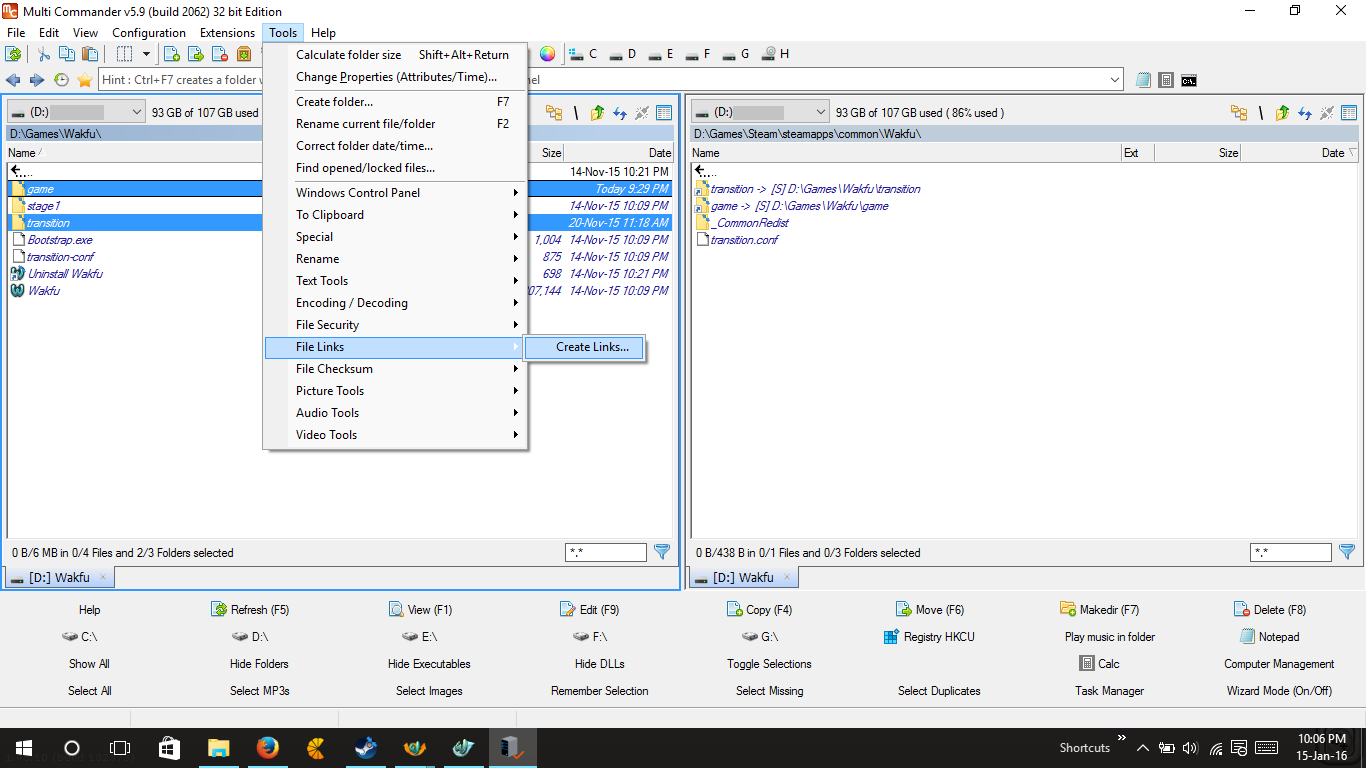Screen dimensions: 1366x768
Task: Click the Copy (F4) button
Action: [x=759, y=610]
